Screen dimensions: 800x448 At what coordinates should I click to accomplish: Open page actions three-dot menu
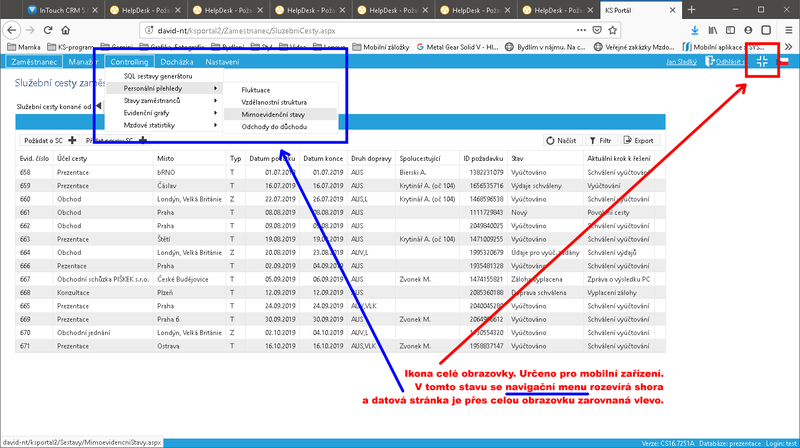pyautogui.click(x=581, y=31)
